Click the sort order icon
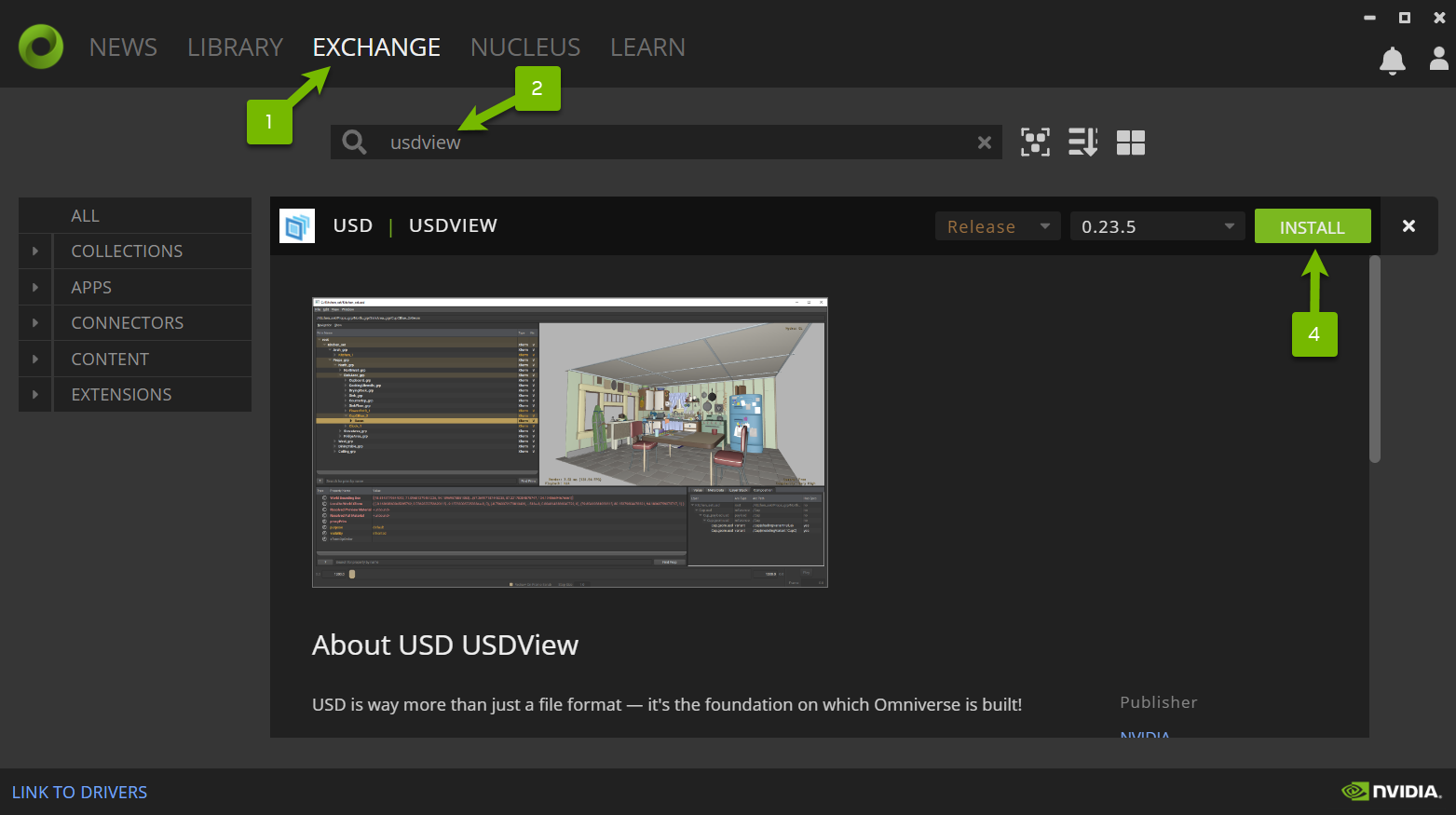The width and height of the screenshot is (1456, 815). point(1082,143)
